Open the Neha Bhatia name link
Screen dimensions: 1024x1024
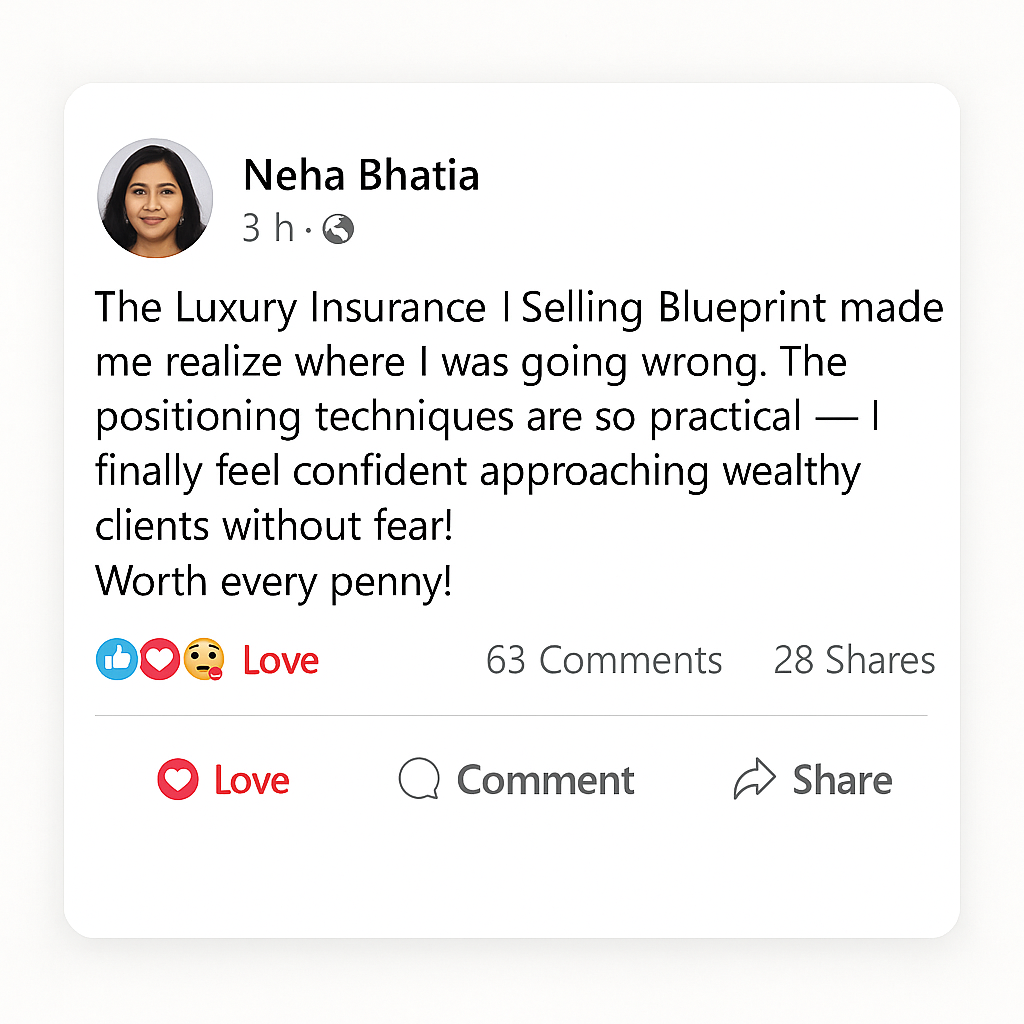pos(361,176)
